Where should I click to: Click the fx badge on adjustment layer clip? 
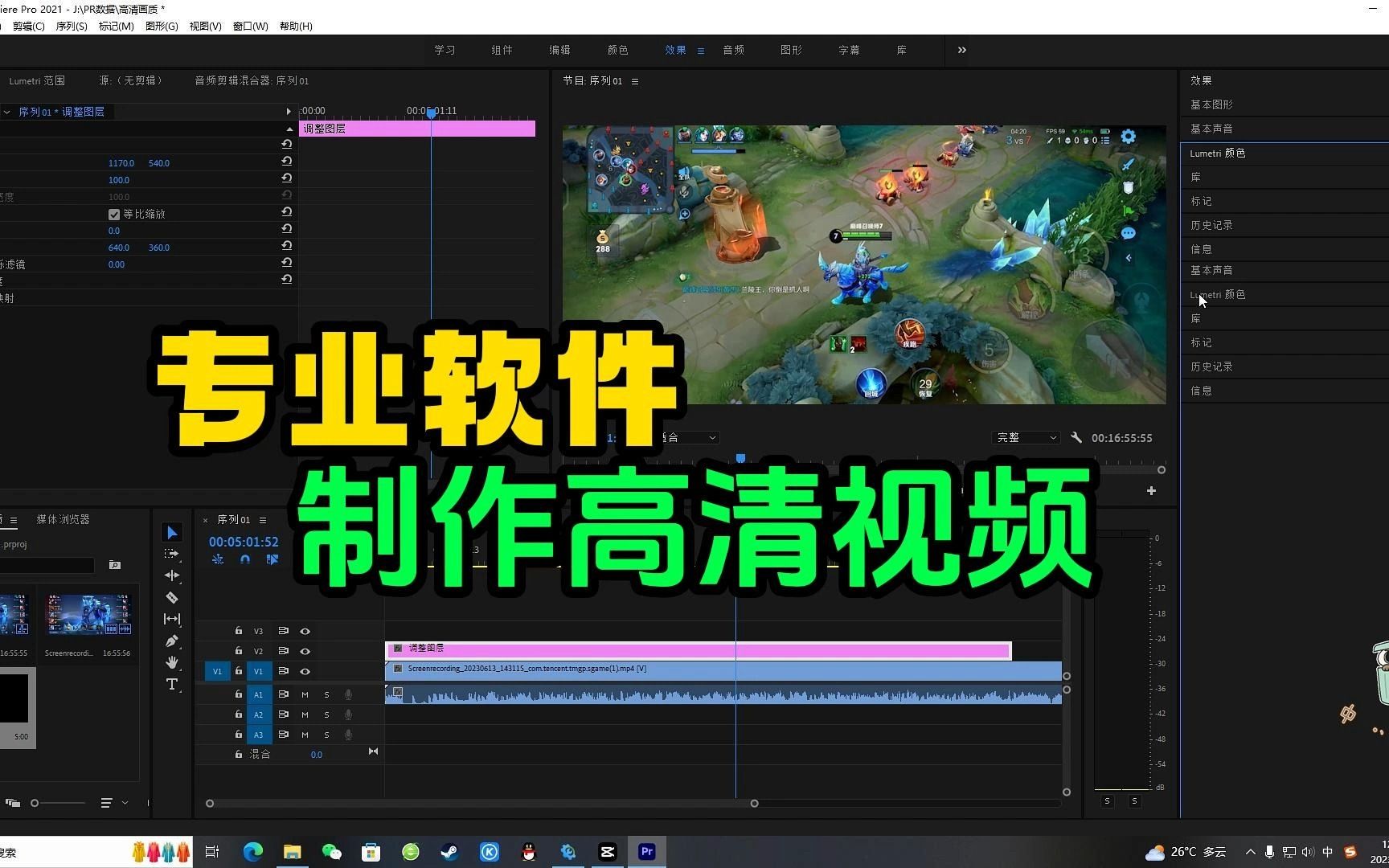[x=398, y=648]
